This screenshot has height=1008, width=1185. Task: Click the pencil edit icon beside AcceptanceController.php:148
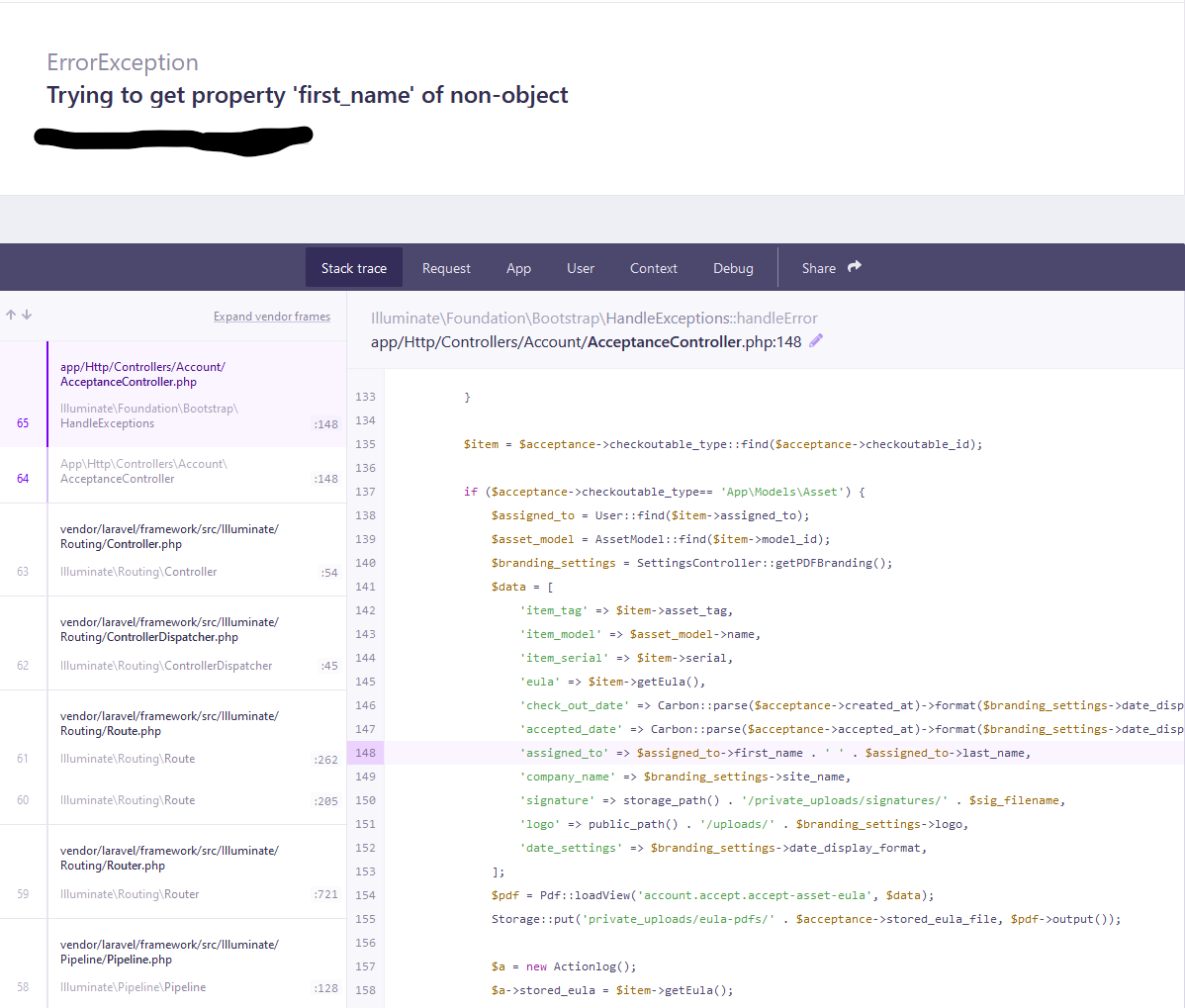[815, 341]
